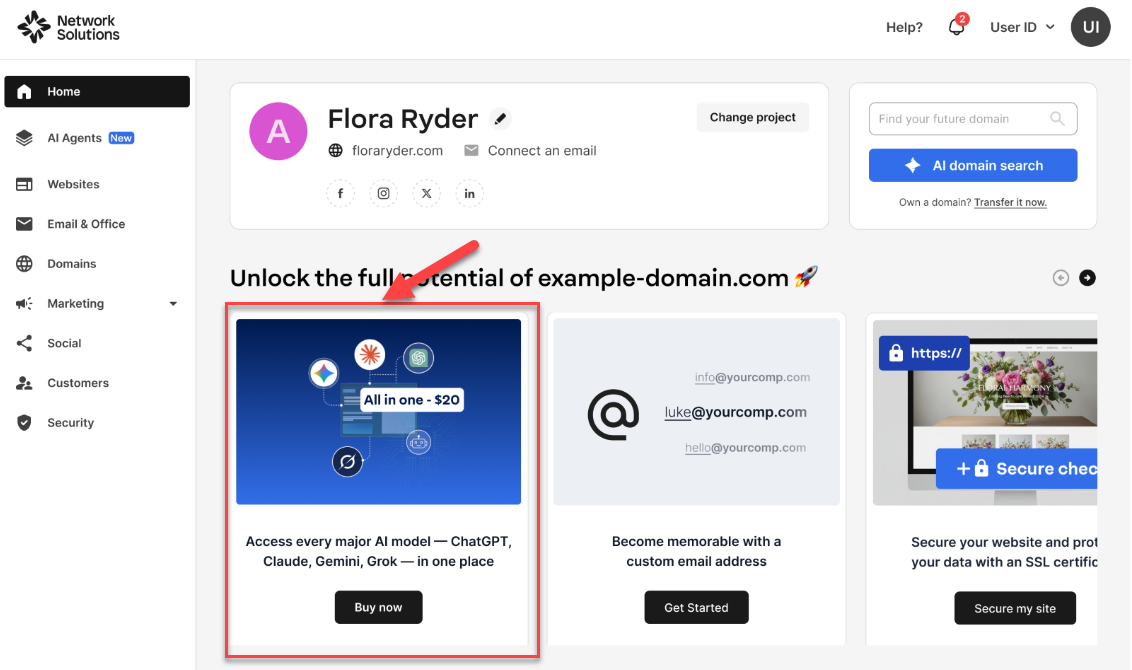Click the All in one - $20 banner image
The image size is (1132, 670).
click(x=378, y=412)
